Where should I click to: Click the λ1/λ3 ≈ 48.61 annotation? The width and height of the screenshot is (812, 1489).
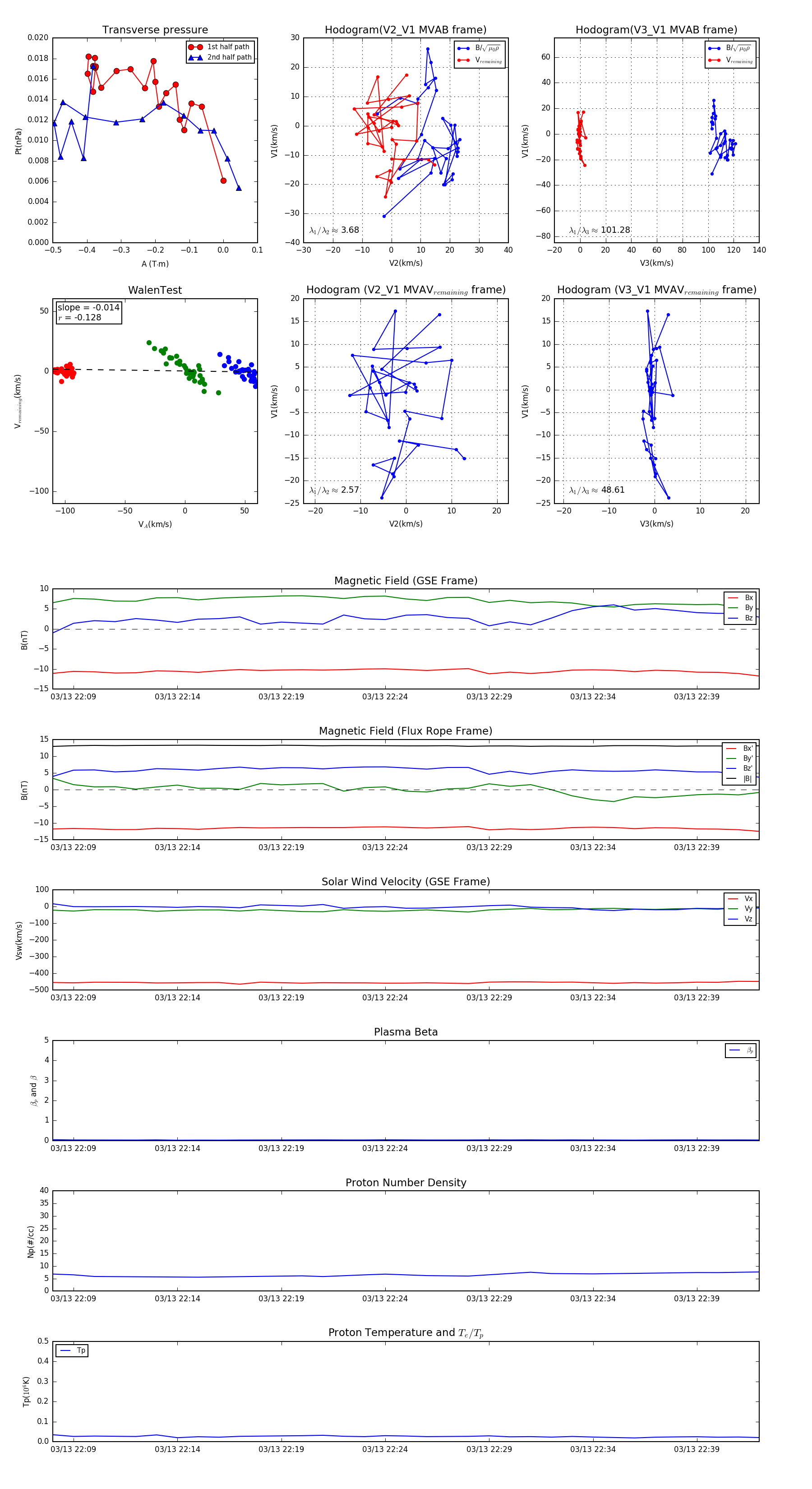[596, 490]
